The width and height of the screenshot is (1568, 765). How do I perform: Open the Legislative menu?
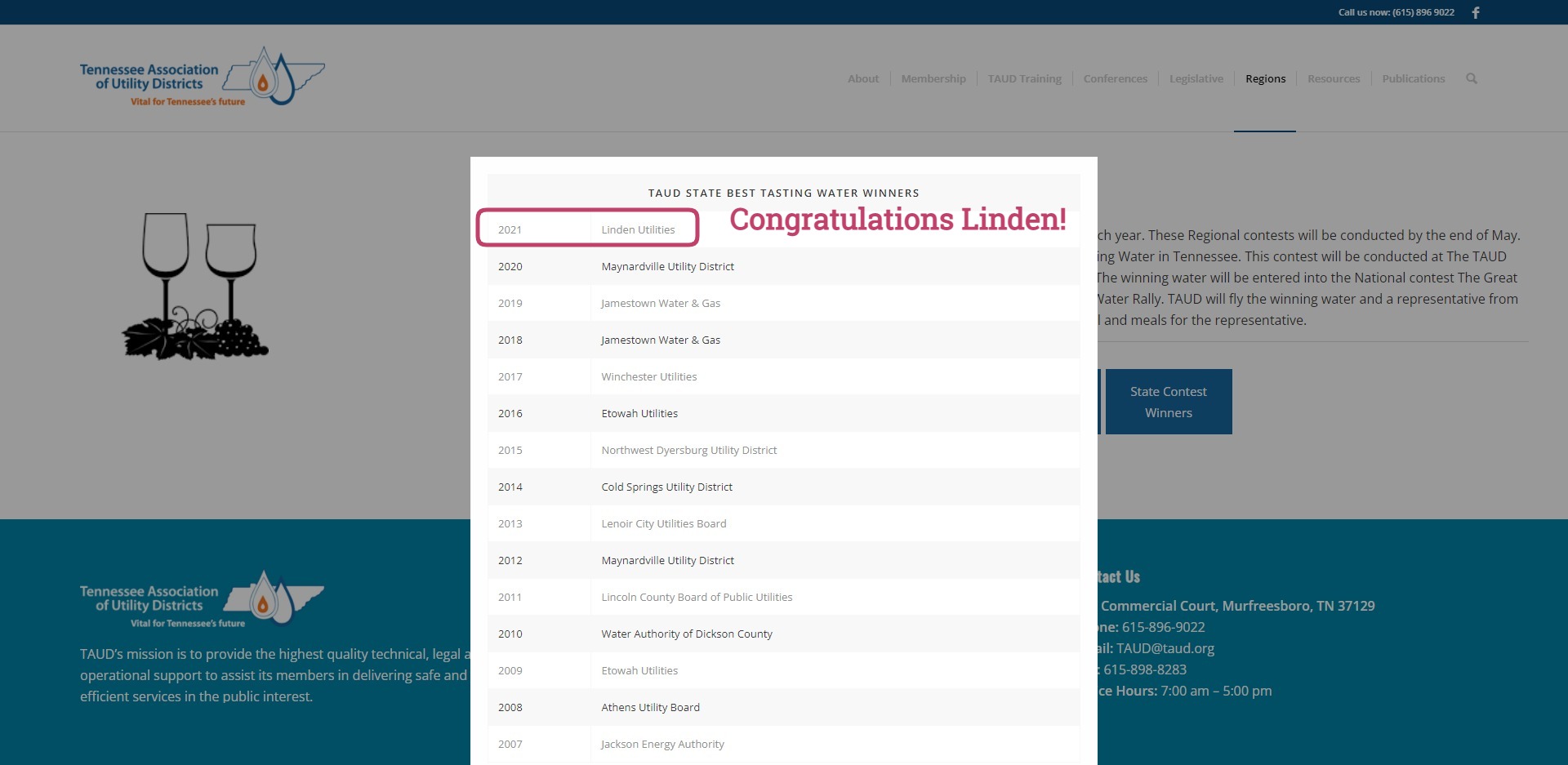point(1196,78)
